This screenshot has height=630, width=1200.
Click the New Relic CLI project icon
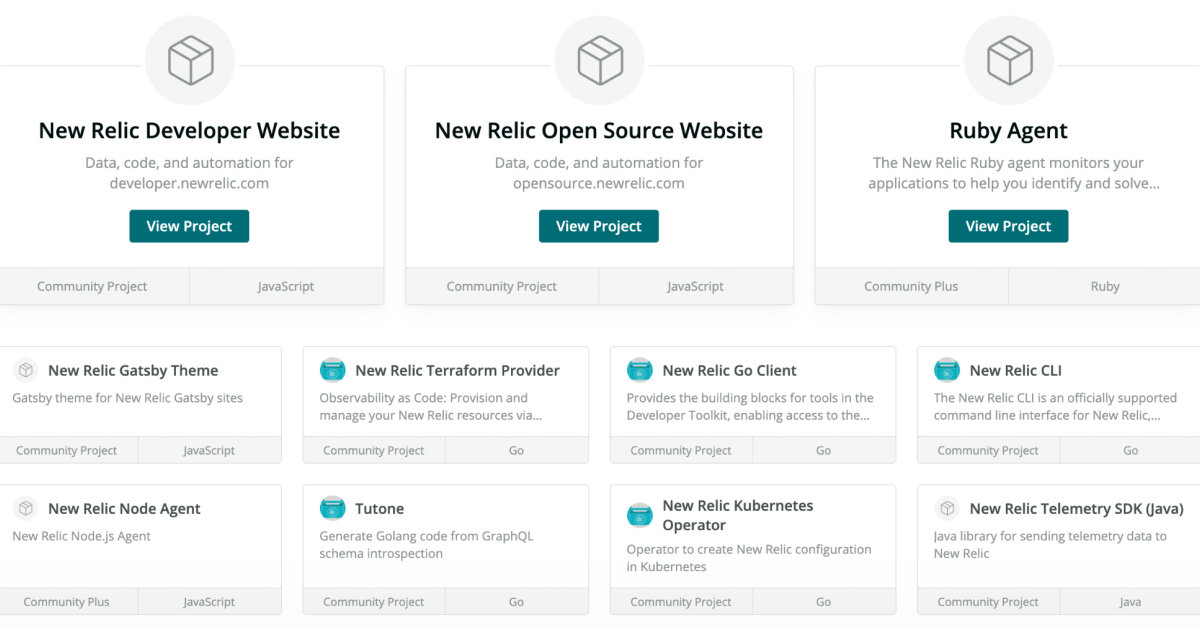click(x=946, y=370)
